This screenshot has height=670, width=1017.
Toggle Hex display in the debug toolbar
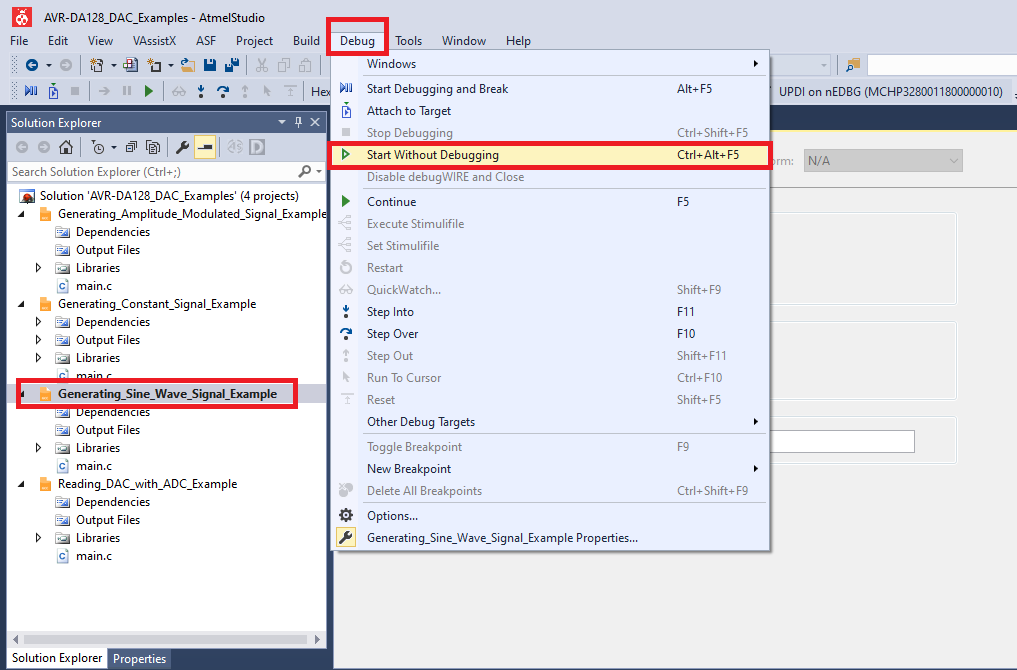pos(320,91)
